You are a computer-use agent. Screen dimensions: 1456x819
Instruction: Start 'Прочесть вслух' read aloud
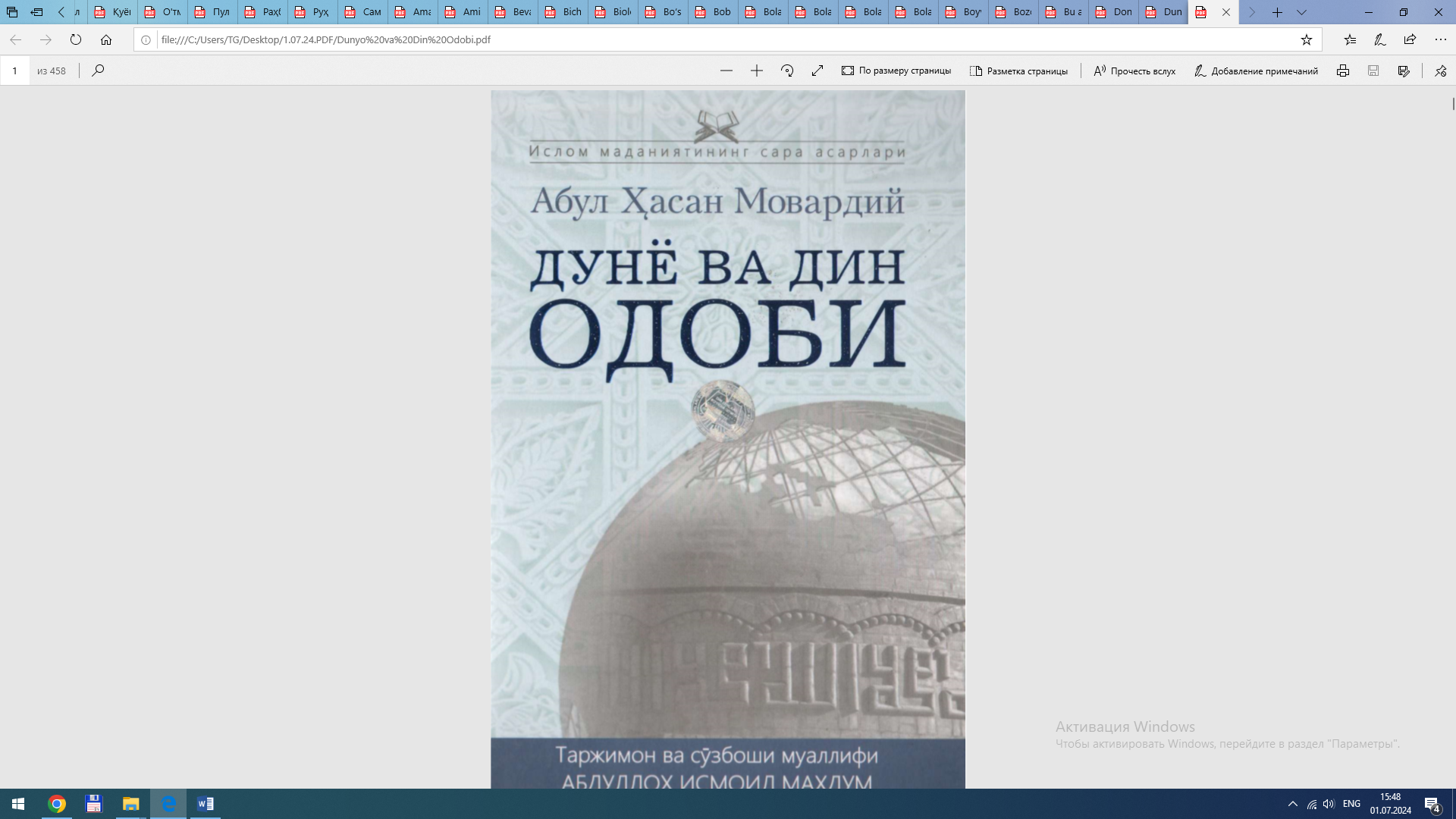point(1134,71)
